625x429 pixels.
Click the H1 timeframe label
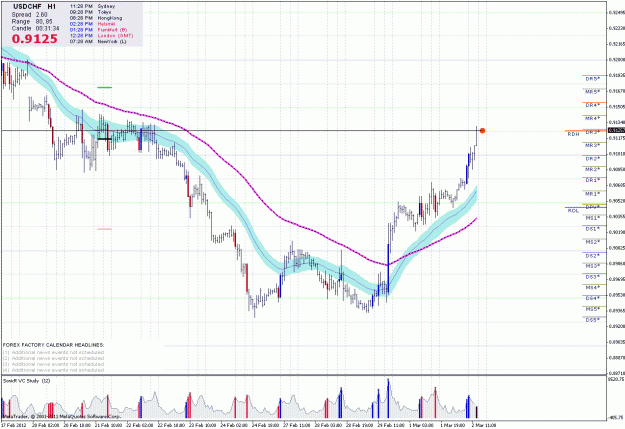pyautogui.click(x=51, y=7)
